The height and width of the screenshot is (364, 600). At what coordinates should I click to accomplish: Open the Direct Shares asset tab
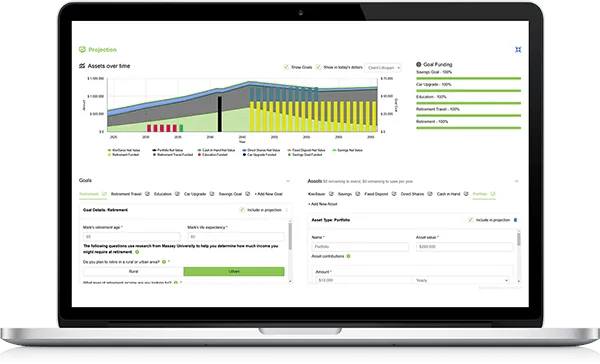[x=412, y=194]
